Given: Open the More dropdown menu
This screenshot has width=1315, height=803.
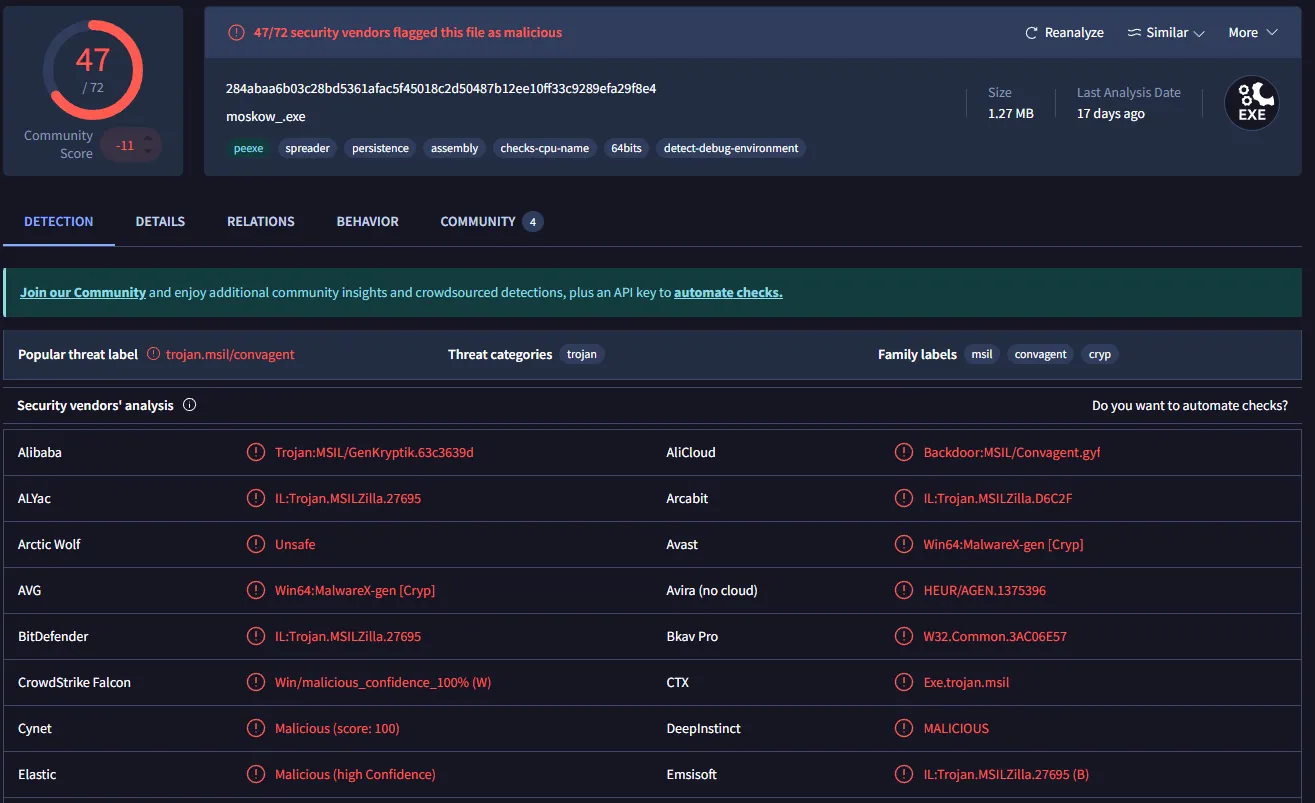Looking at the screenshot, I should point(1253,33).
